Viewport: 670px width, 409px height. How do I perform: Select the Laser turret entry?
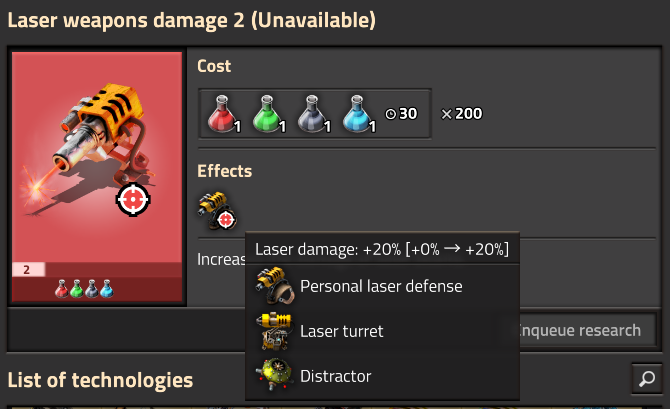(x=382, y=331)
